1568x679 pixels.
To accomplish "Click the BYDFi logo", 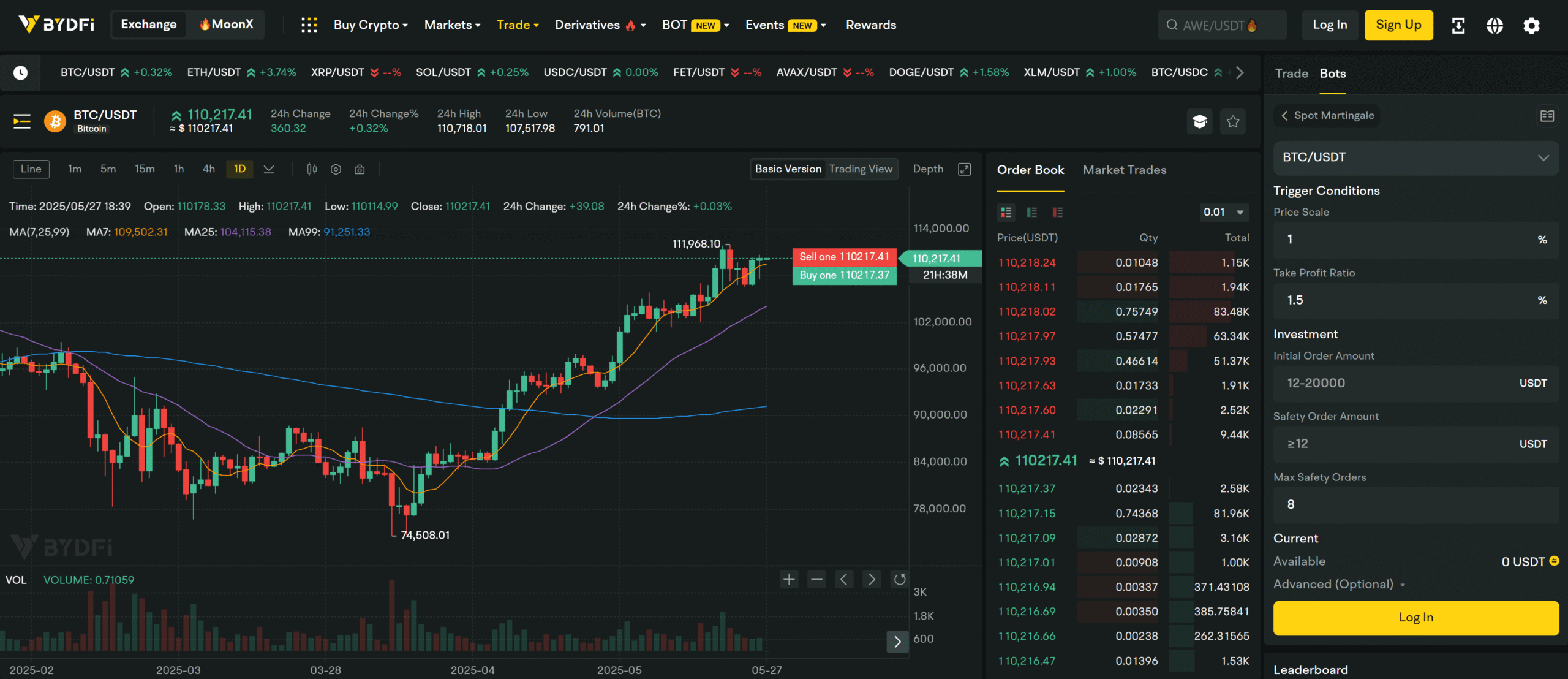I will pos(56,25).
